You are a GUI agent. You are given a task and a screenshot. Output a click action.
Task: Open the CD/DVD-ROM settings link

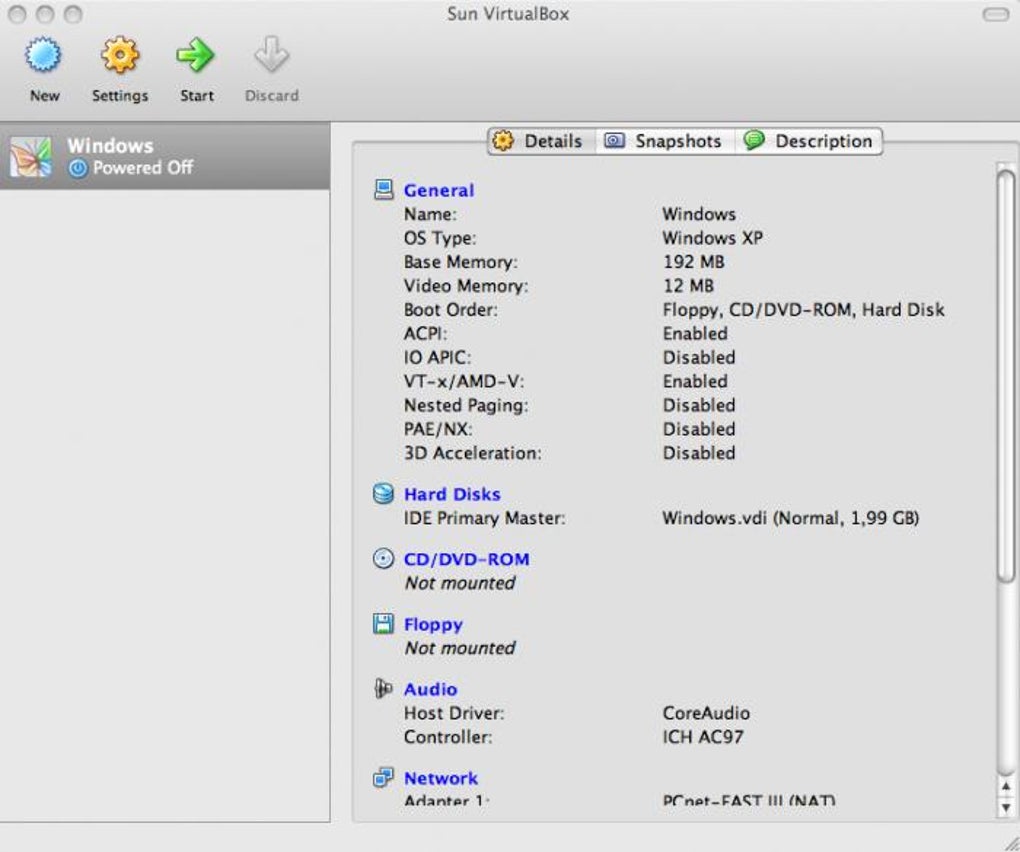tap(466, 559)
